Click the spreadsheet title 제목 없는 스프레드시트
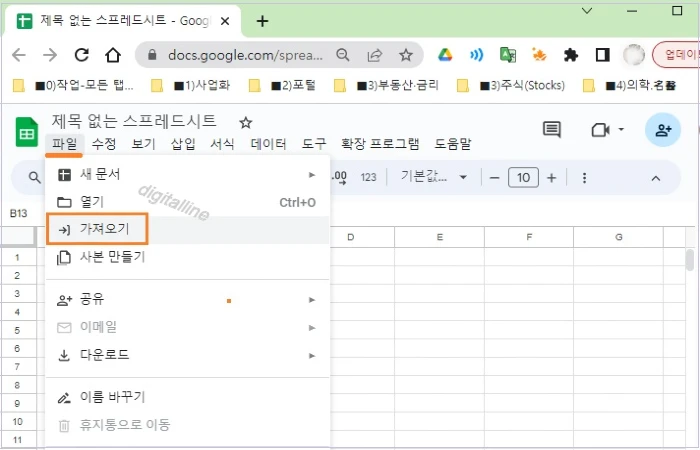Image resolution: width=700 pixels, height=450 pixels. click(134, 121)
